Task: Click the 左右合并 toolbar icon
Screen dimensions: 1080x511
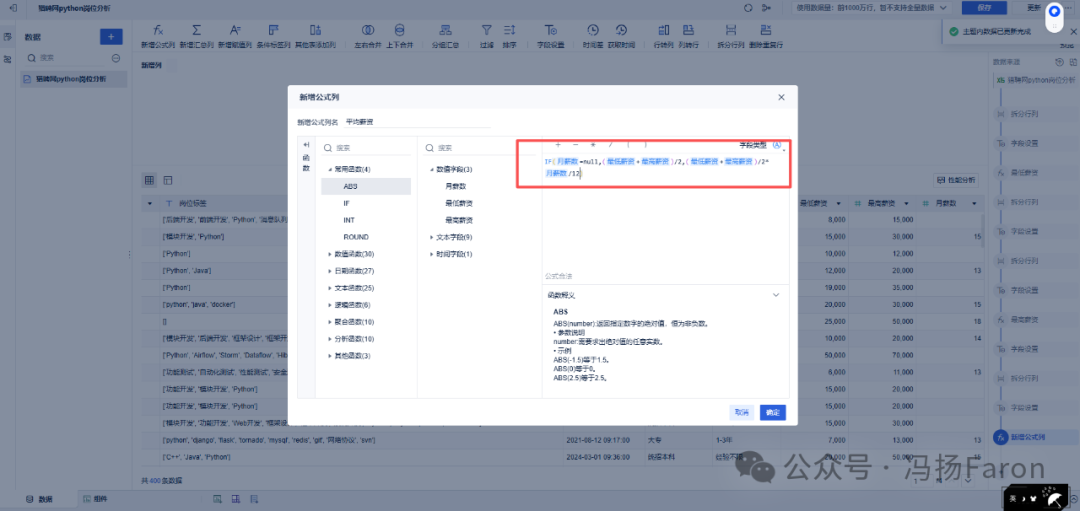Action: point(368,30)
